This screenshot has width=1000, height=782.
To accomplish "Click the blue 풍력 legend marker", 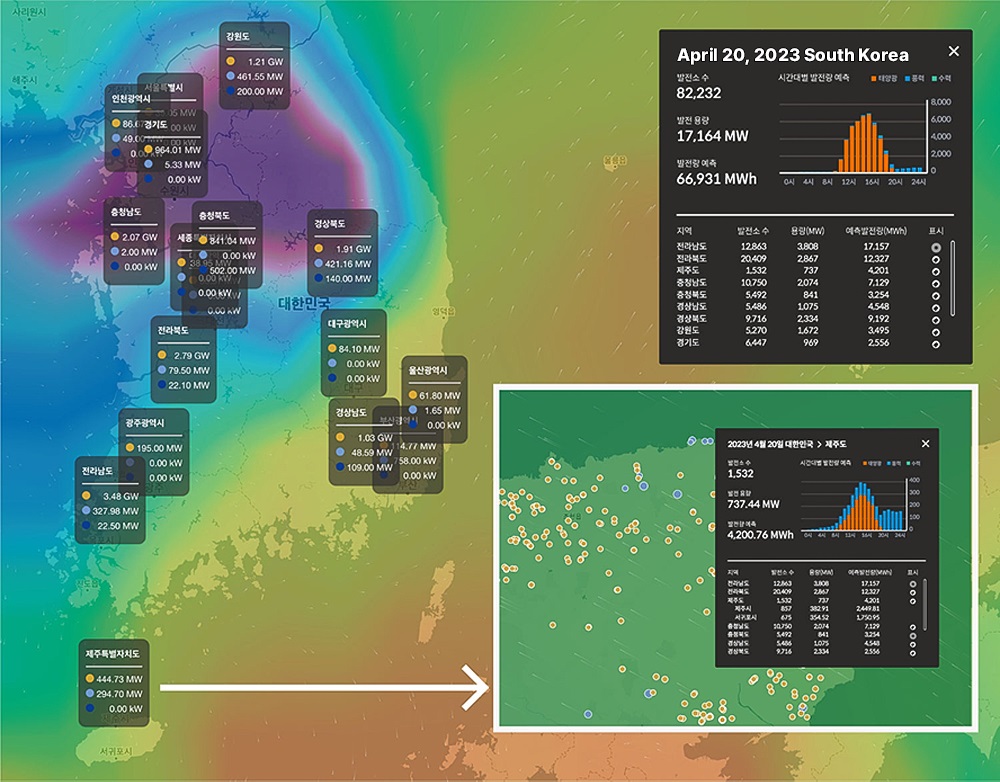I will 907,78.
